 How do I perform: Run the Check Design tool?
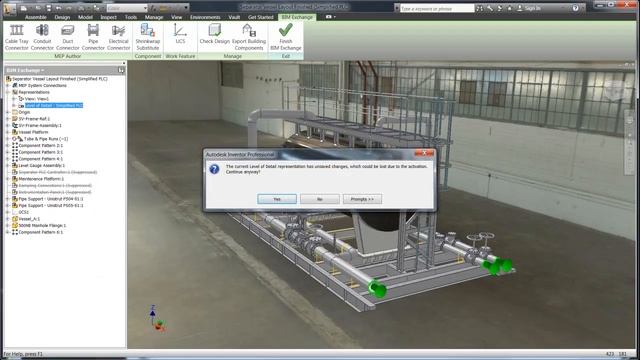[215, 34]
